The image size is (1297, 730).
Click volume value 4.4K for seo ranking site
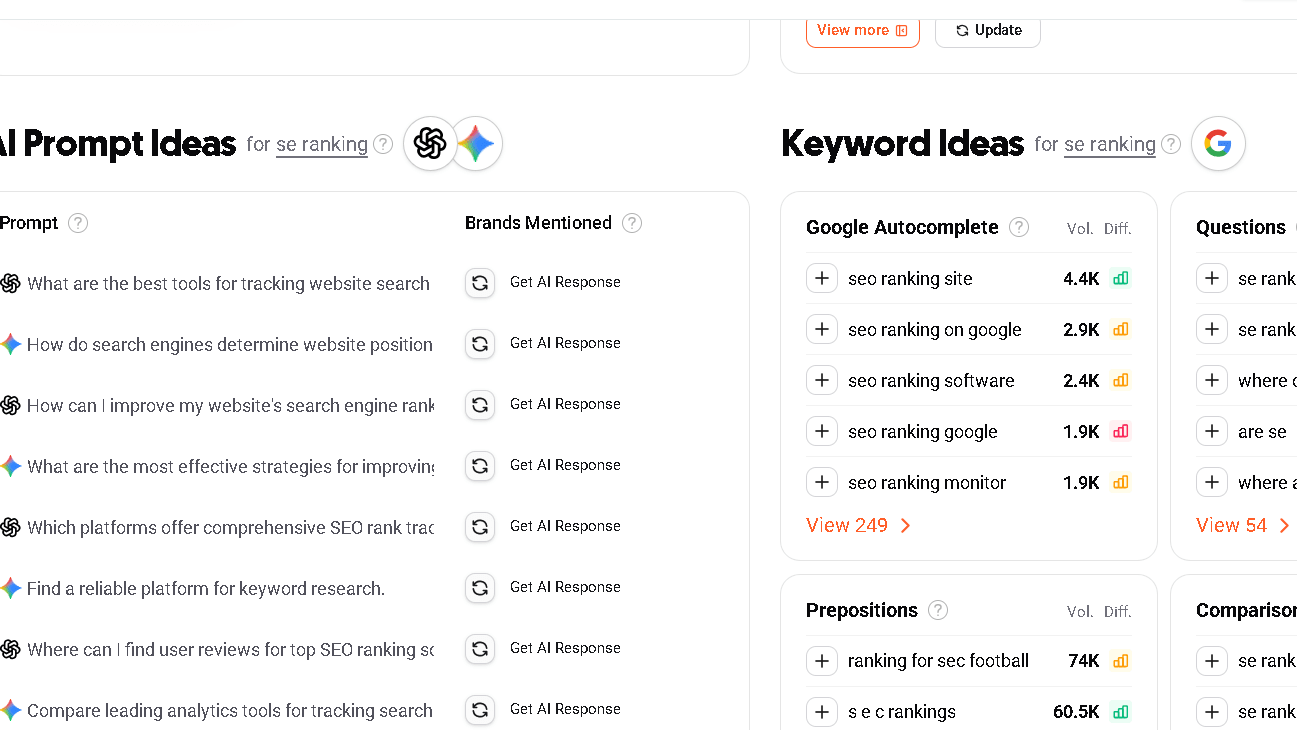(x=1081, y=279)
